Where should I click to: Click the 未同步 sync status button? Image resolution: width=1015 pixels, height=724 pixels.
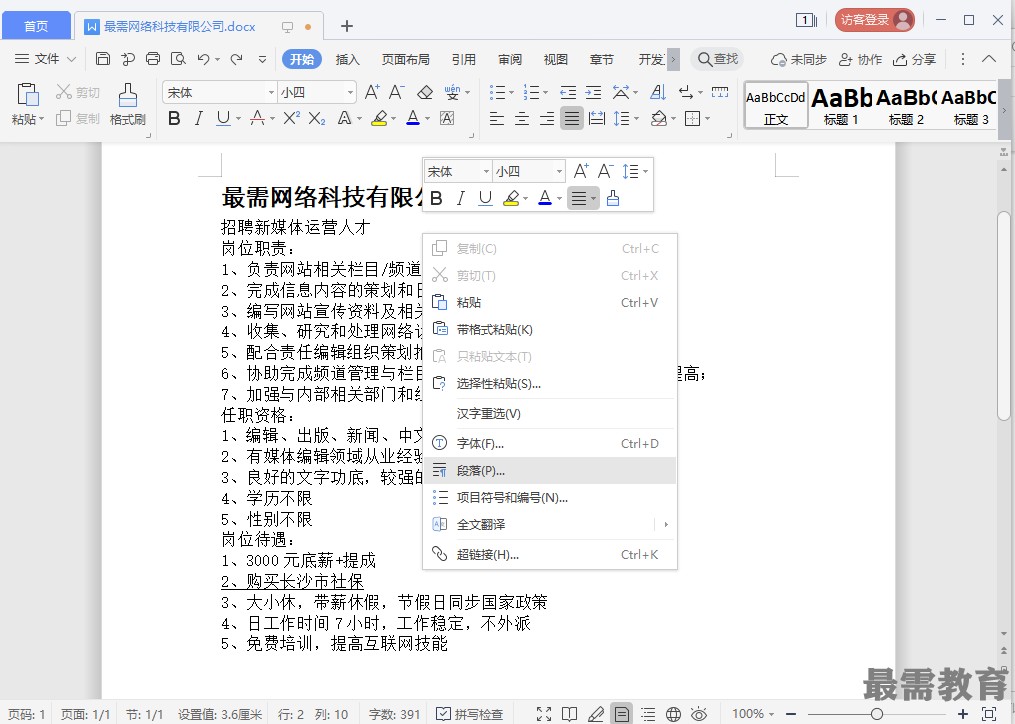(799, 59)
